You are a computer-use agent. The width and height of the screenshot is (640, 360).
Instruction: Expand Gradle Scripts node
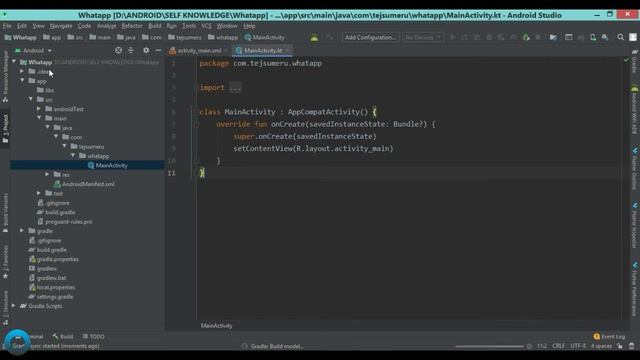pyautogui.click(x=14, y=306)
